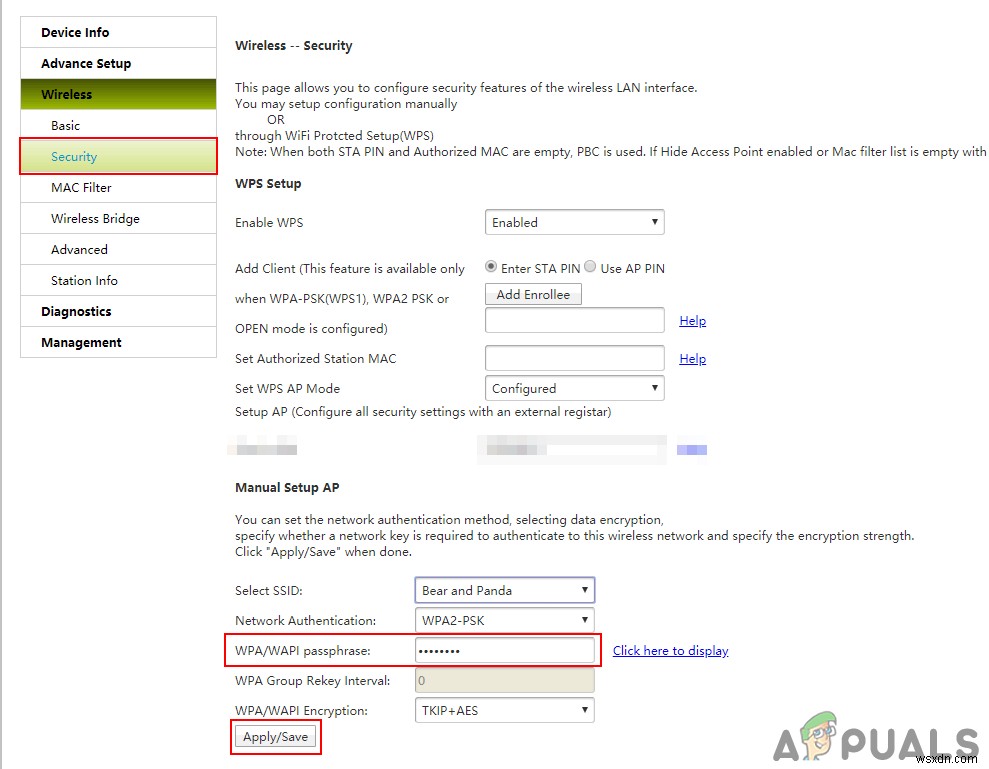View Wireless Bridge configuration
The height and width of the screenshot is (769, 989).
tap(96, 218)
